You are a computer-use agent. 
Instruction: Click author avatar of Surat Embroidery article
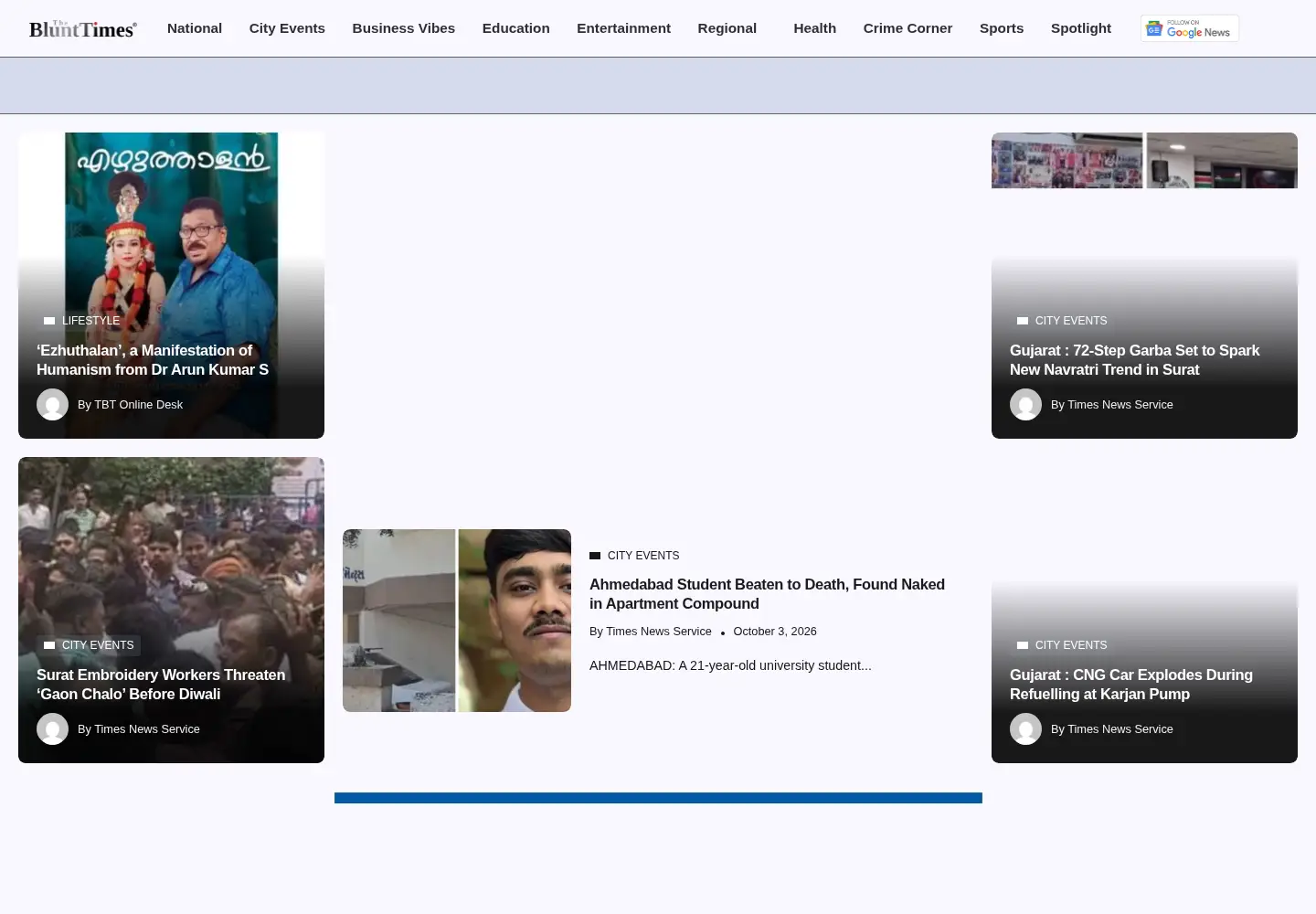[52, 729]
